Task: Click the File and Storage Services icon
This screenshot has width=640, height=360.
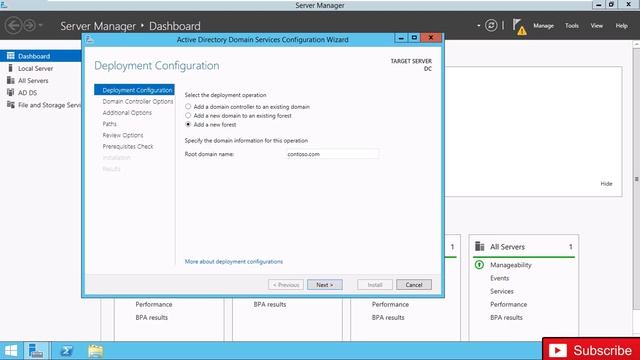Action: tap(11, 105)
